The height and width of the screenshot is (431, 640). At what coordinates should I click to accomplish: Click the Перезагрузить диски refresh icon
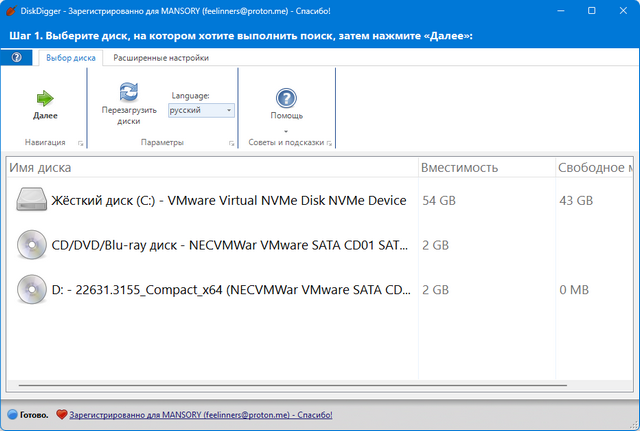pos(129,91)
